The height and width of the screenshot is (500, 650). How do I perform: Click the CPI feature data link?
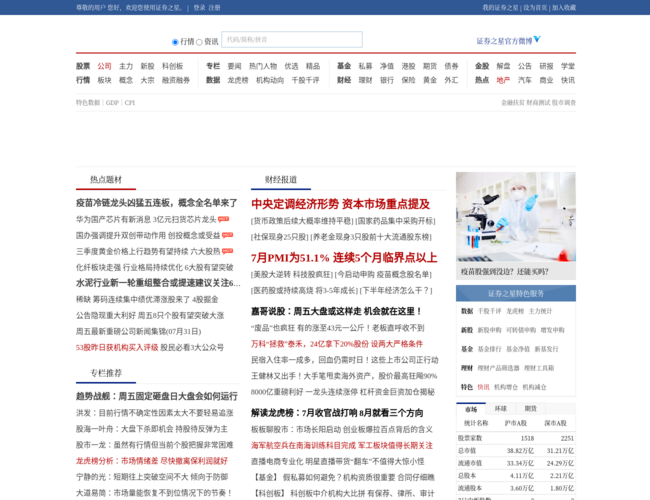click(x=130, y=102)
